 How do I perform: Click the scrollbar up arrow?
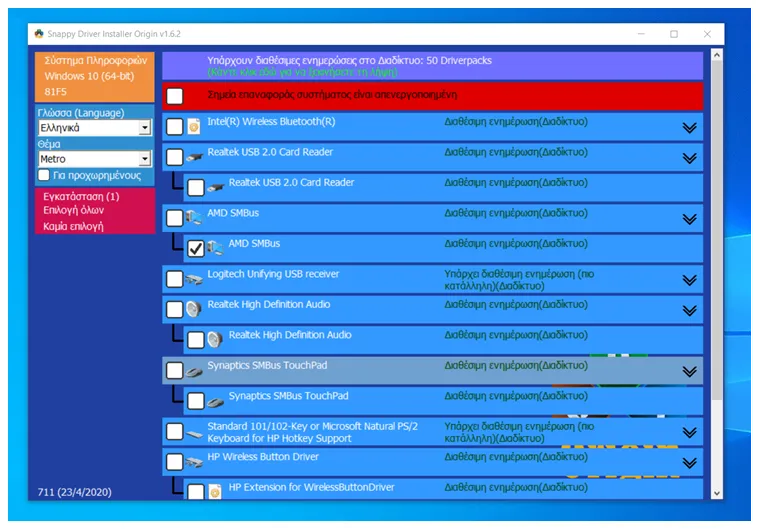point(717,55)
